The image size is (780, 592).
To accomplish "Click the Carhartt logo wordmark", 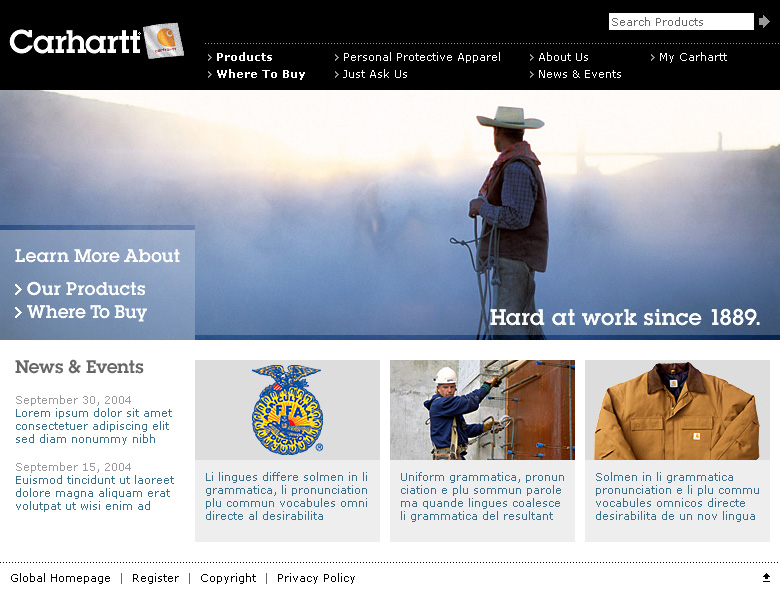I will pyautogui.click(x=76, y=41).
